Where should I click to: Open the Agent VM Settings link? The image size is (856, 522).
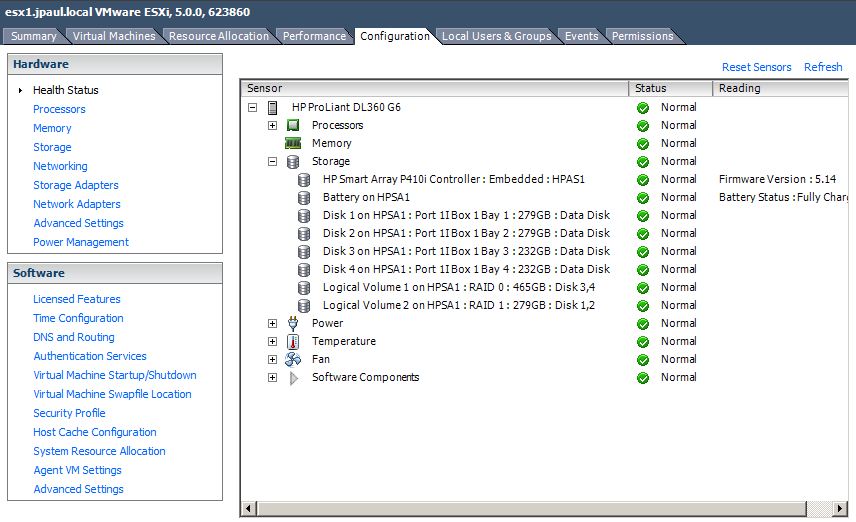[78, 470]
